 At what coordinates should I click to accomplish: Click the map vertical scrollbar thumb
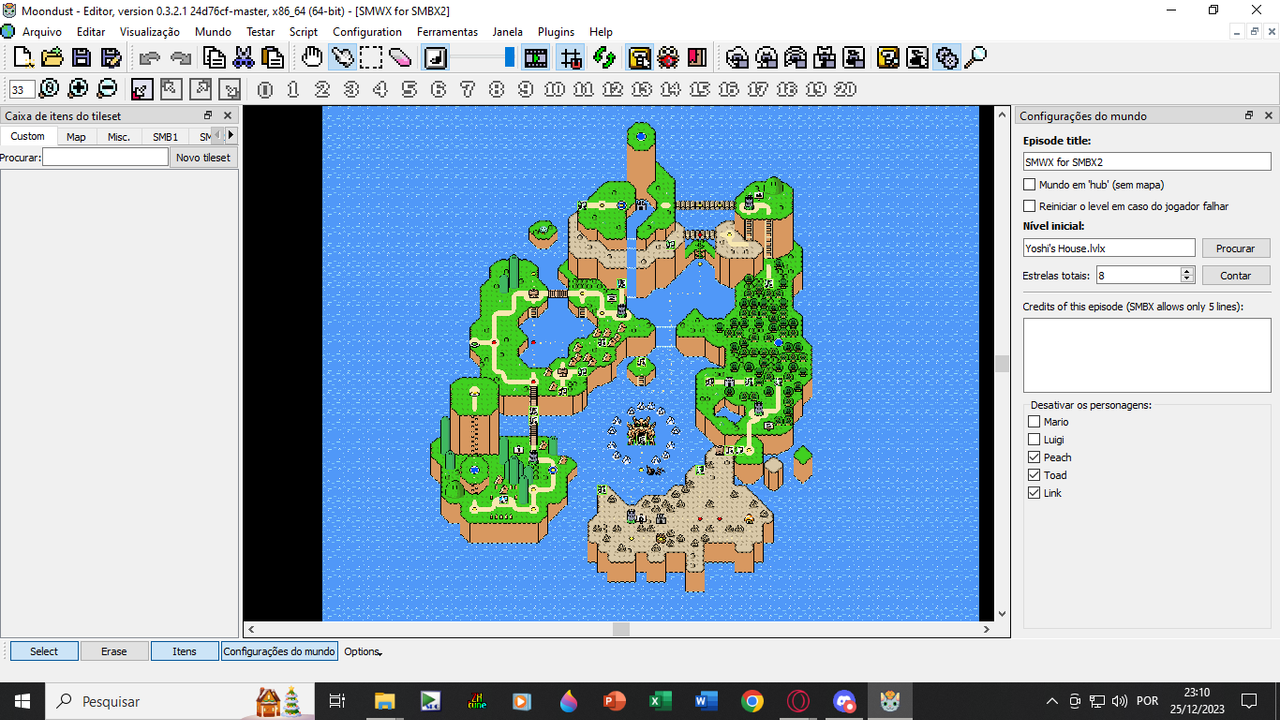1002,364
